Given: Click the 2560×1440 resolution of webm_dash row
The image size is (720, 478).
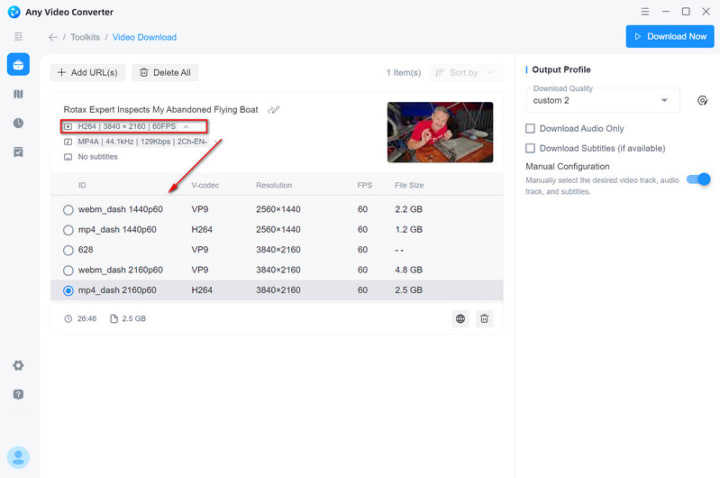Looking at the screenshot, I should point(278,209).
